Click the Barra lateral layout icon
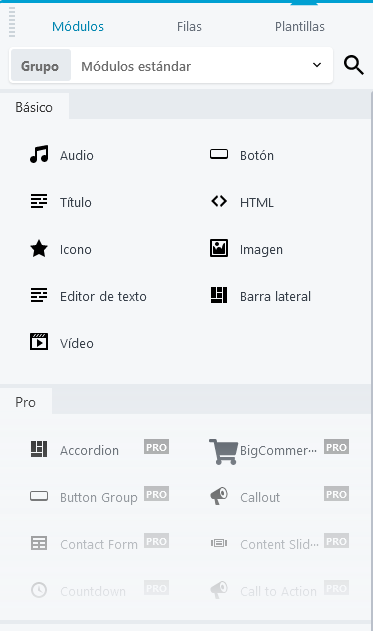 point(219,295)
